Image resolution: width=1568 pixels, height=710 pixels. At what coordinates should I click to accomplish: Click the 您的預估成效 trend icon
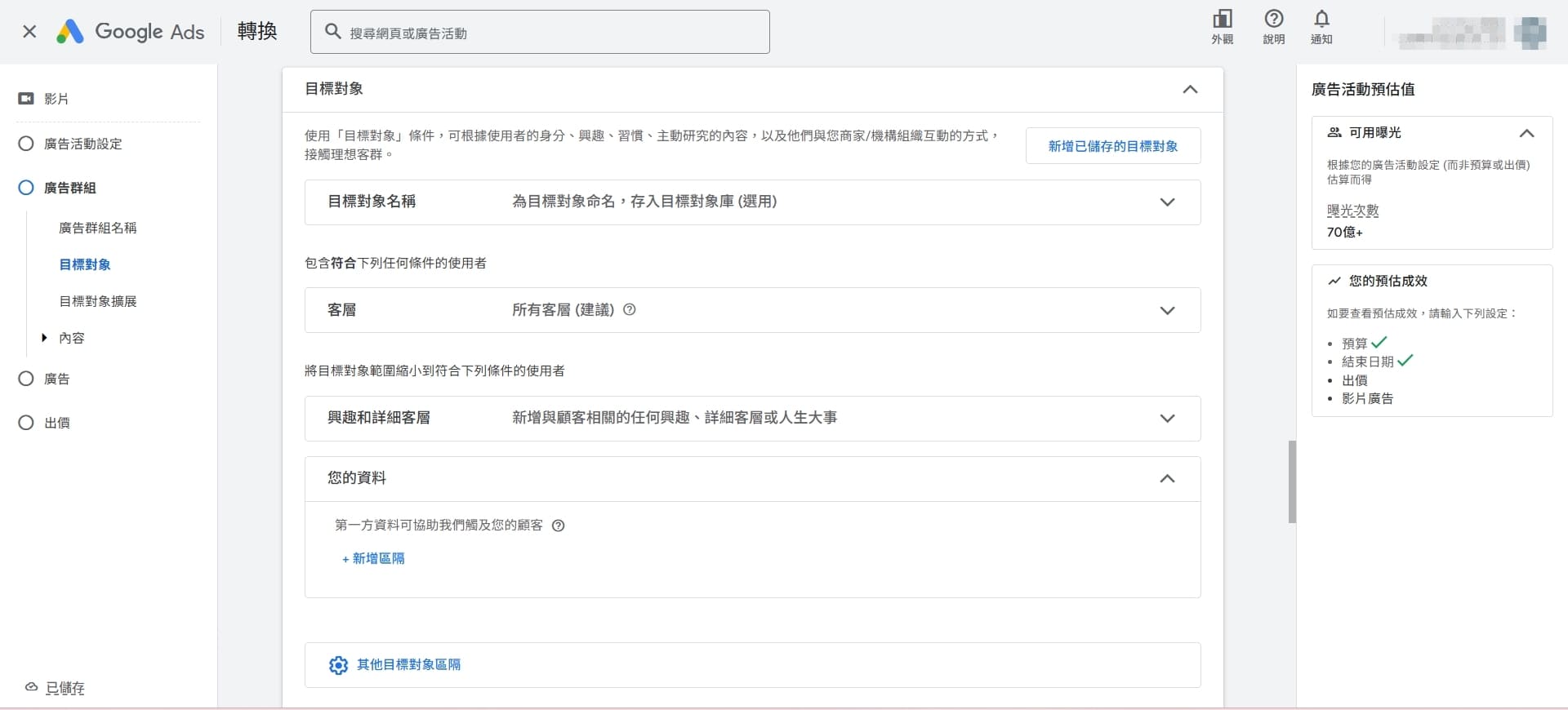(1334, 281)
